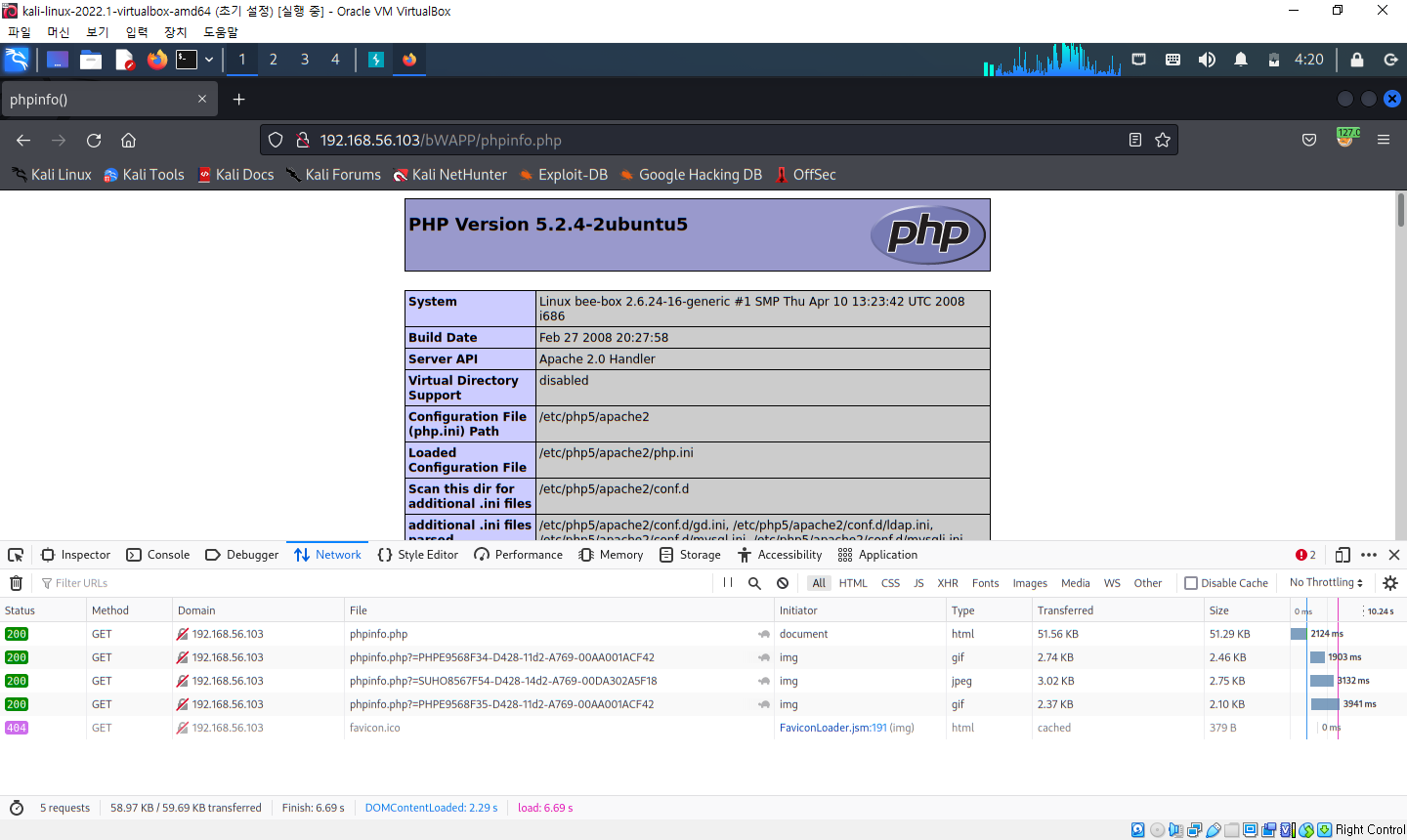Activate the element picker in devtools
This screenshot has height=840, width=1407.
[16, 555]
